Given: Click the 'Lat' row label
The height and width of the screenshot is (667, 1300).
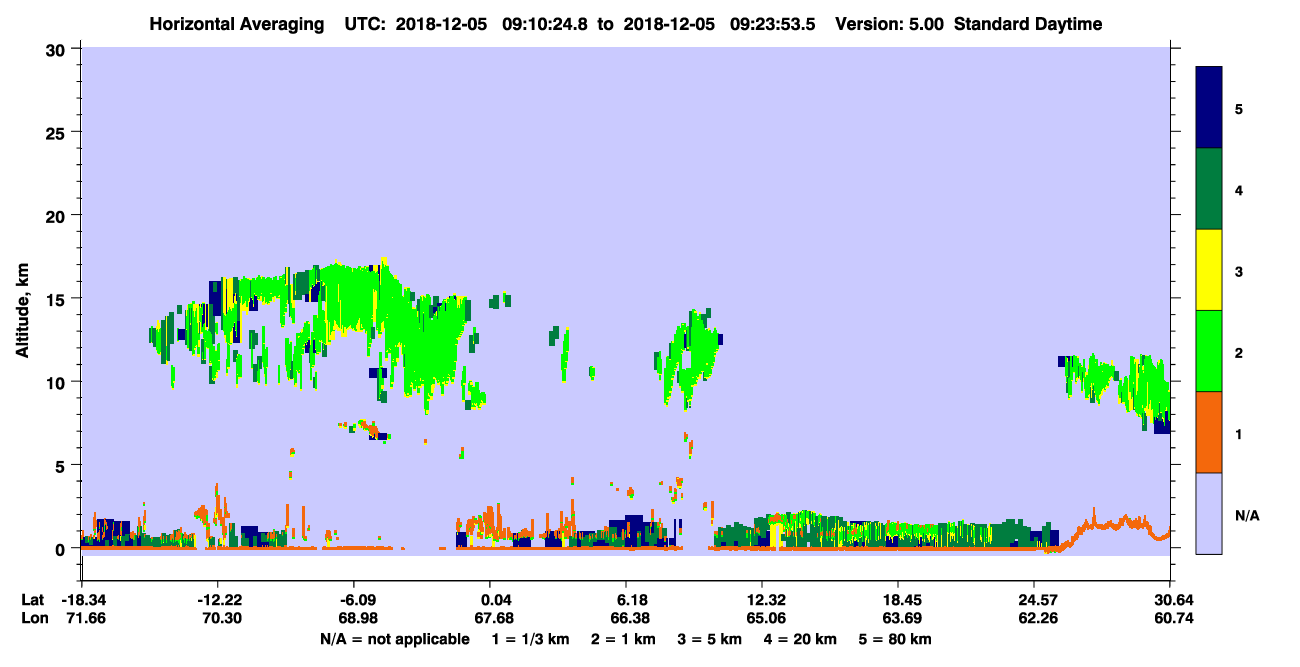Looking at the screenshot, I should coord(33,599).
